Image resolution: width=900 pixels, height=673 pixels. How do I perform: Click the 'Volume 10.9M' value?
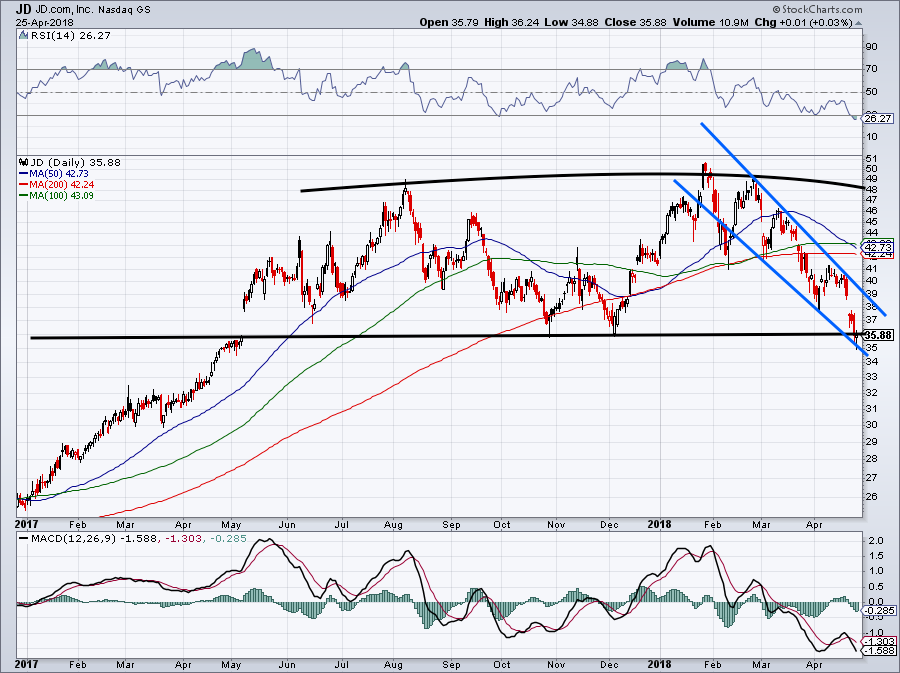tap(711, 22)
